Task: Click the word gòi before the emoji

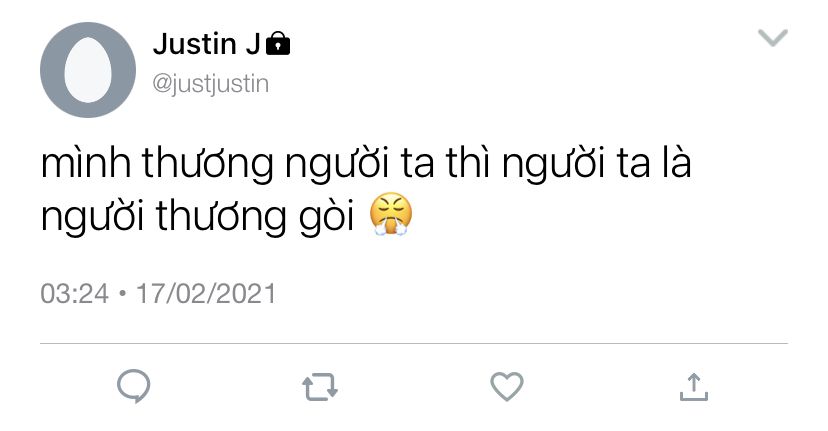Action: click(x=326, y=218)
